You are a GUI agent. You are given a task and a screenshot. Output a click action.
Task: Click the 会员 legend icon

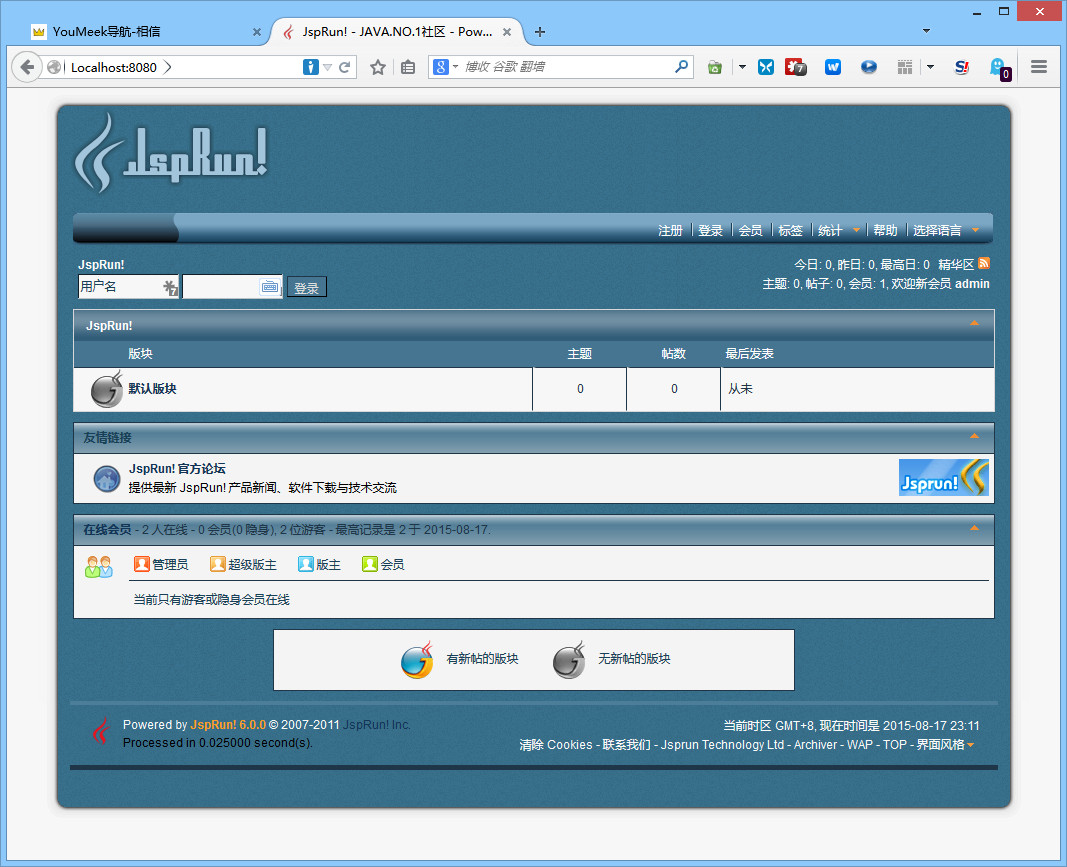click(368, 563)
